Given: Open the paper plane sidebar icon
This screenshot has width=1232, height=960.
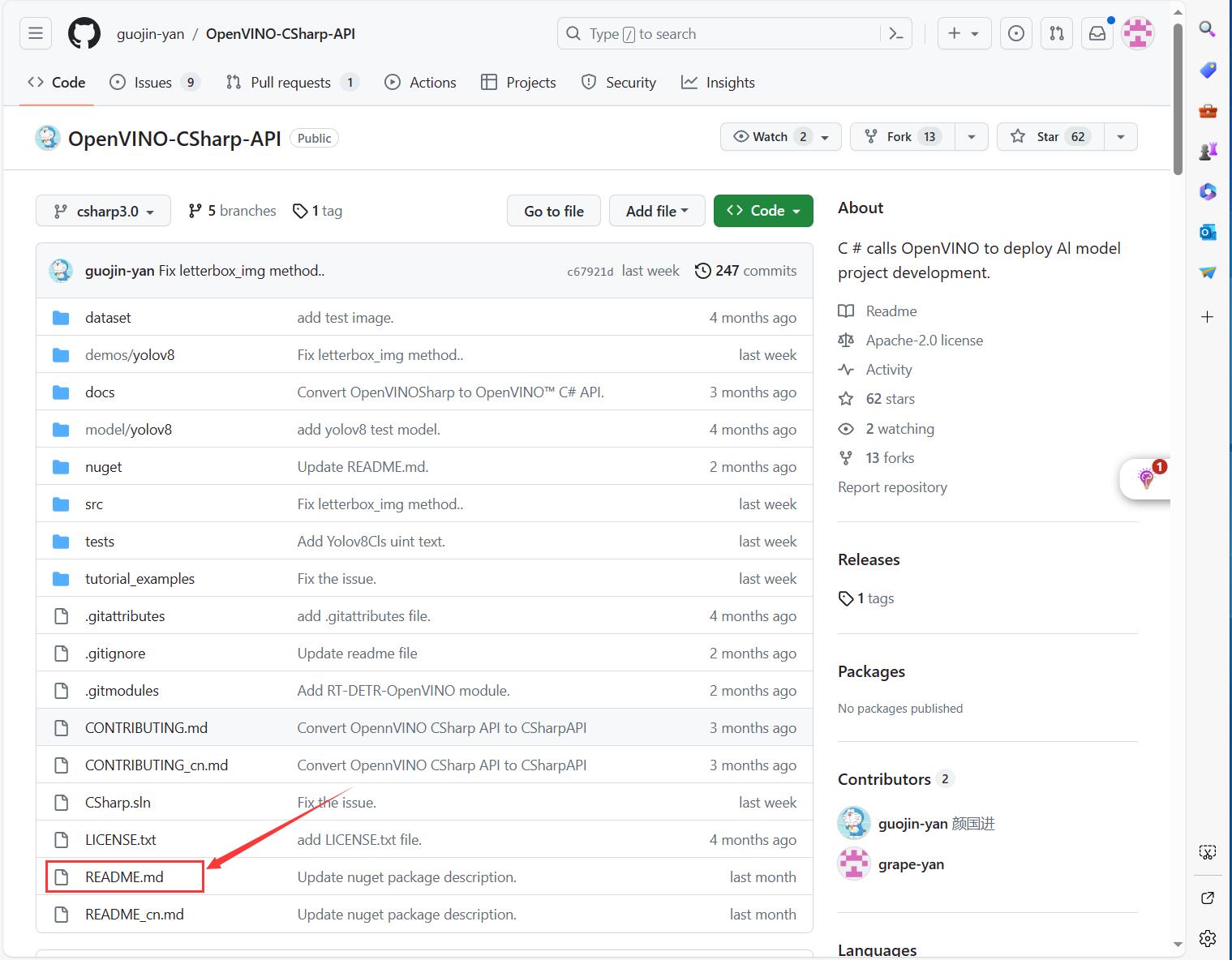Looking at the screenshot, I should tap(1208, 273).
